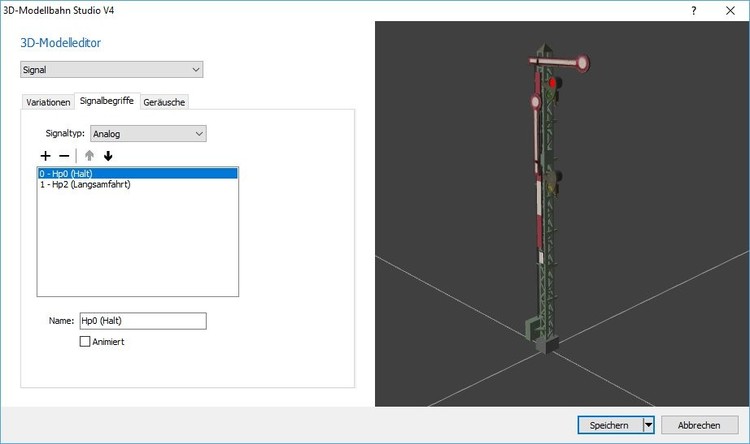The width and height of the screenshot is (750, 444).
Task: Move selected signal aspect down with arrow
Action: (108, 156)
